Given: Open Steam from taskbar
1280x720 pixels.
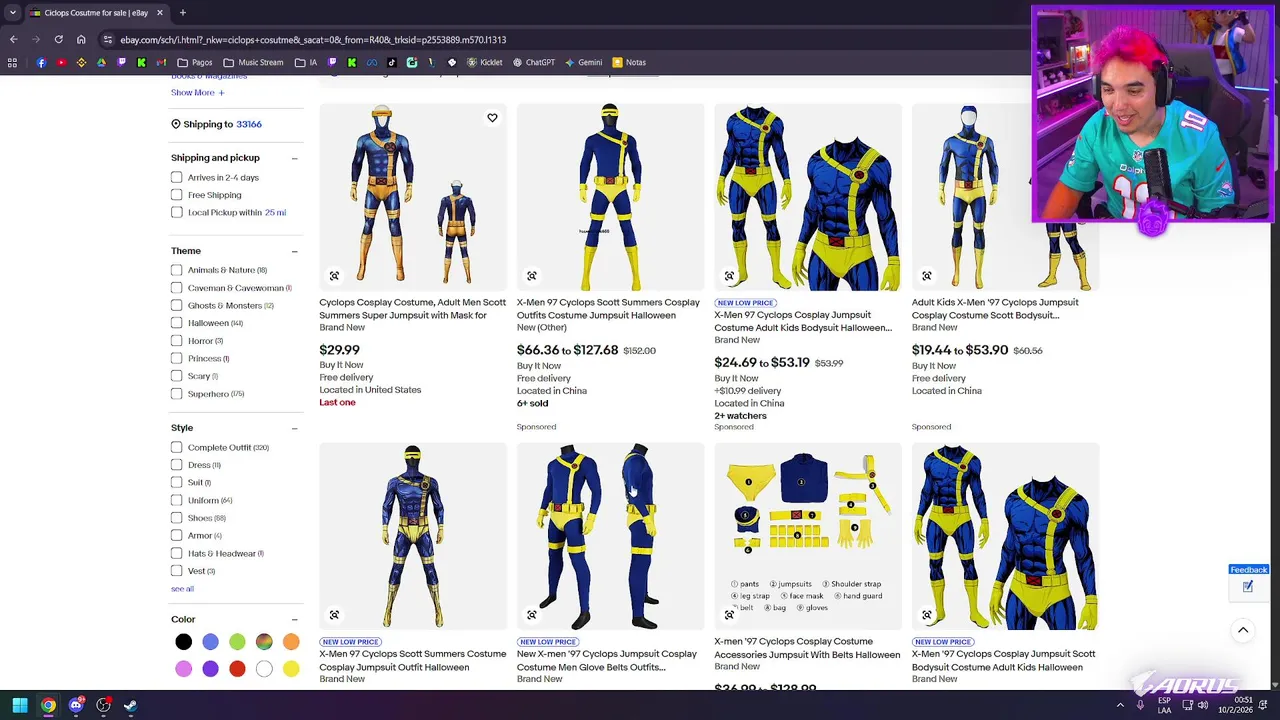Looking at the screenshot, I should coord(130,705).
